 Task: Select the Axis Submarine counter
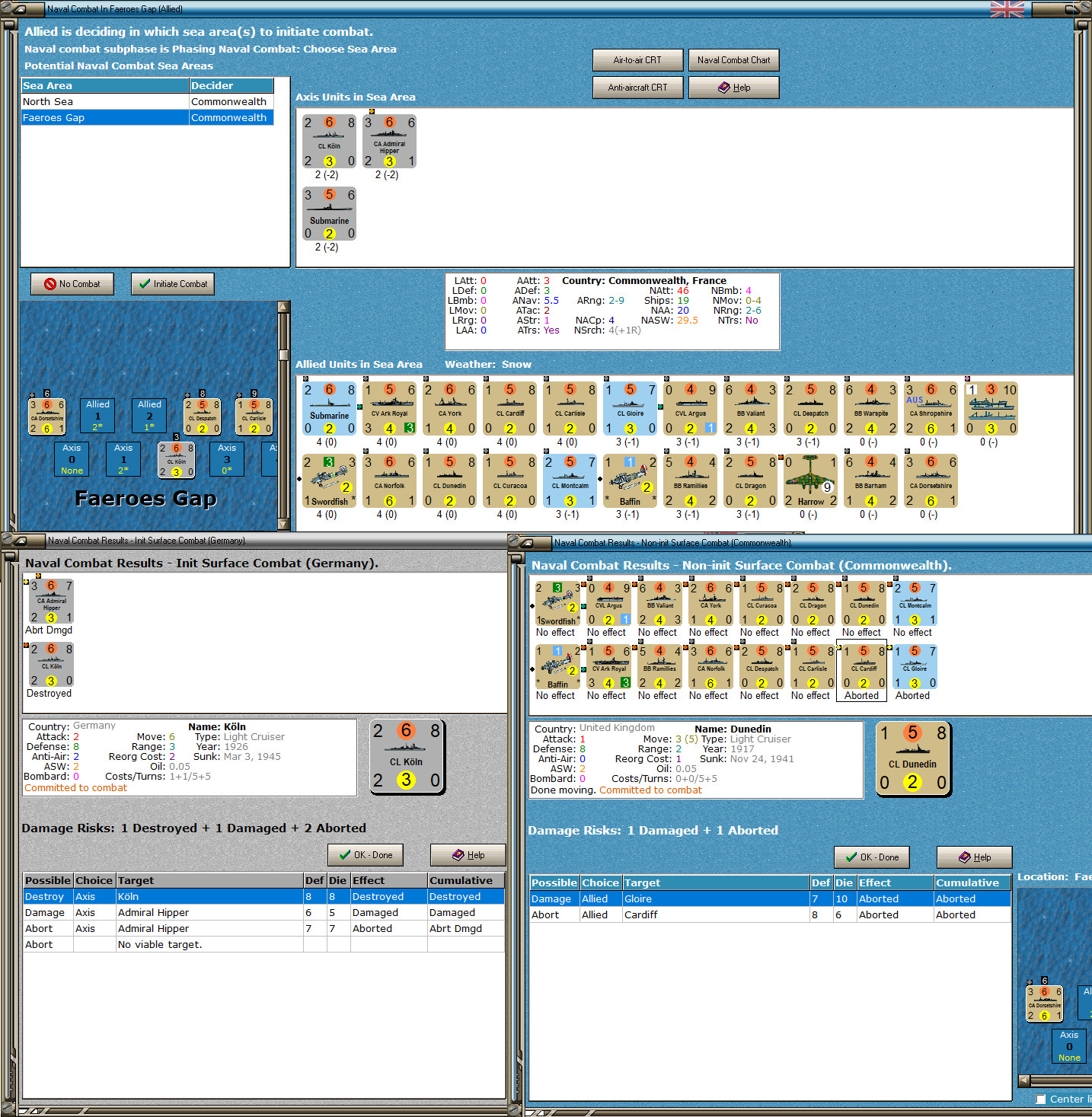[329, 214]
